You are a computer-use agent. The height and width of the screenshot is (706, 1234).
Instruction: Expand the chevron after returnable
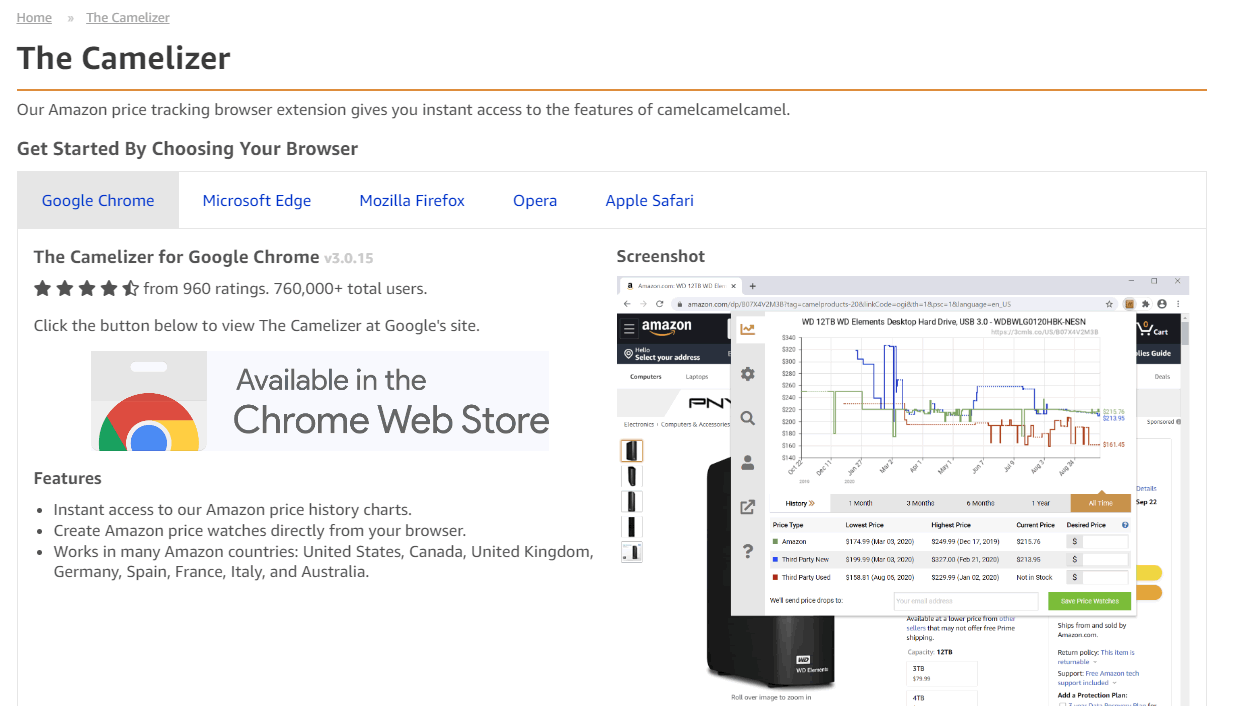click(x=1095, y=662)
